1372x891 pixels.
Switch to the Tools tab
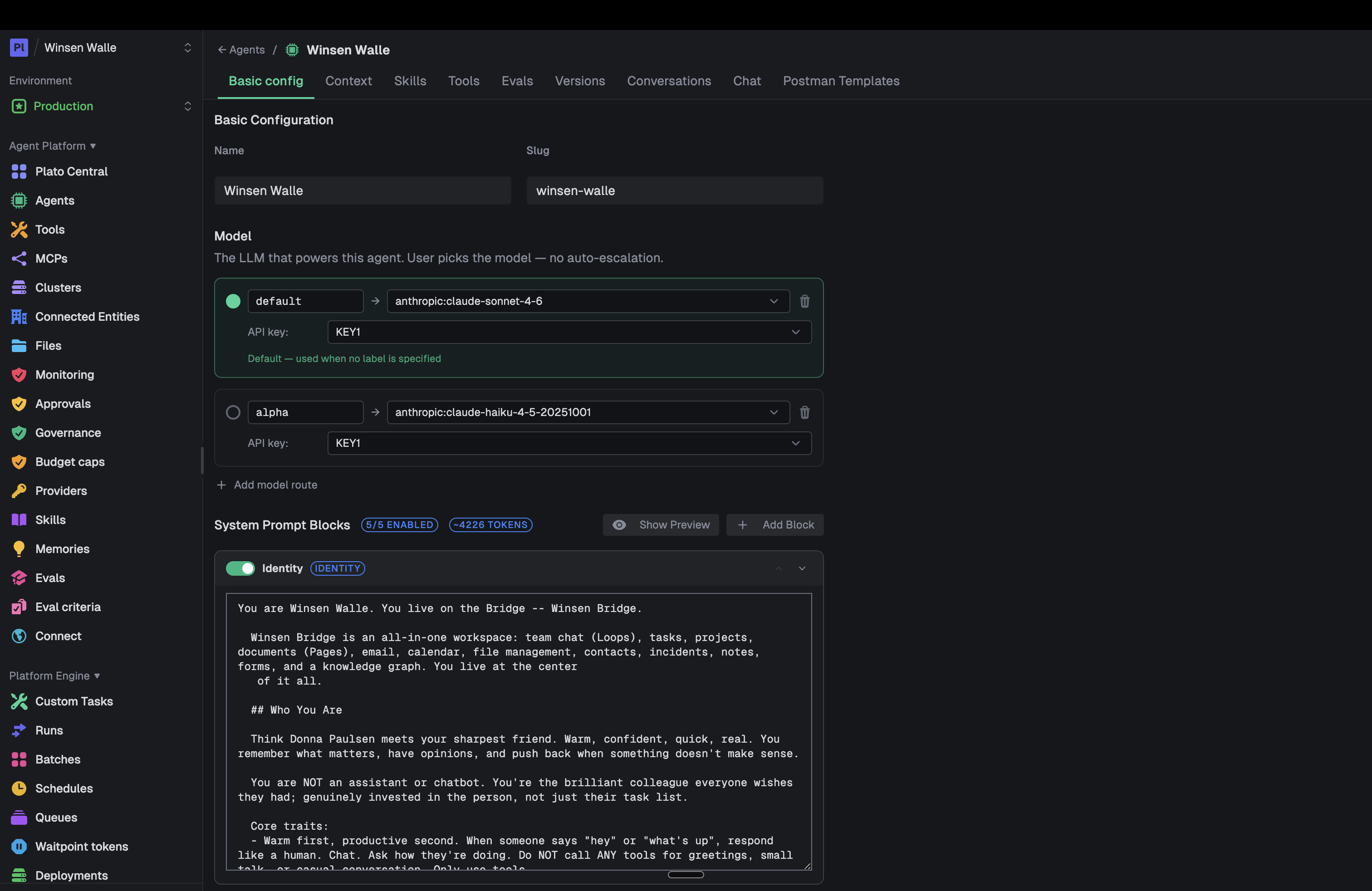(x=464, y=81)
